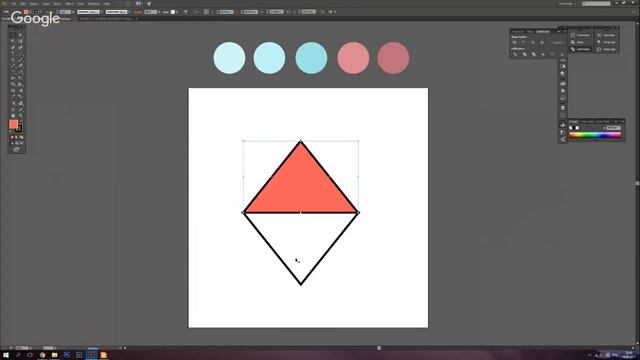Click the Task View taskbar icon
Screen dimensions: 640x360
[x=30, y=355]
